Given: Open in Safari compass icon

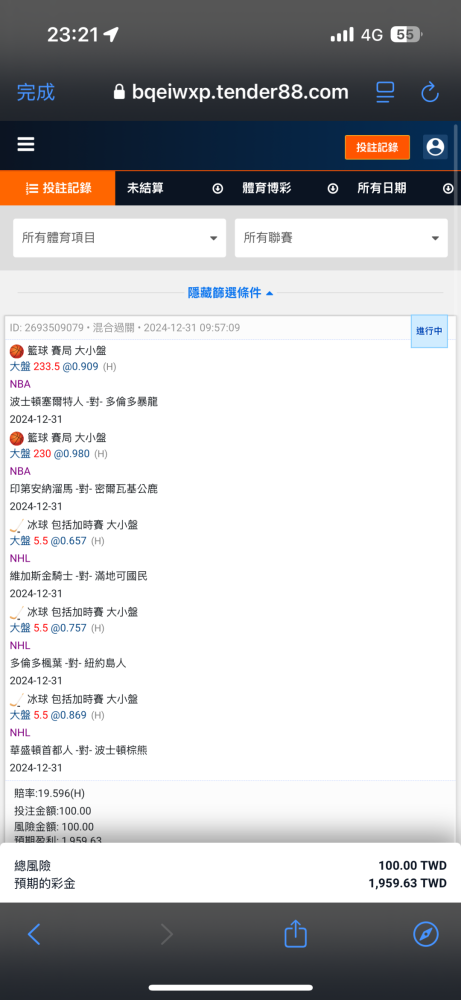Looking at the screenshot, I should point(426,934).
